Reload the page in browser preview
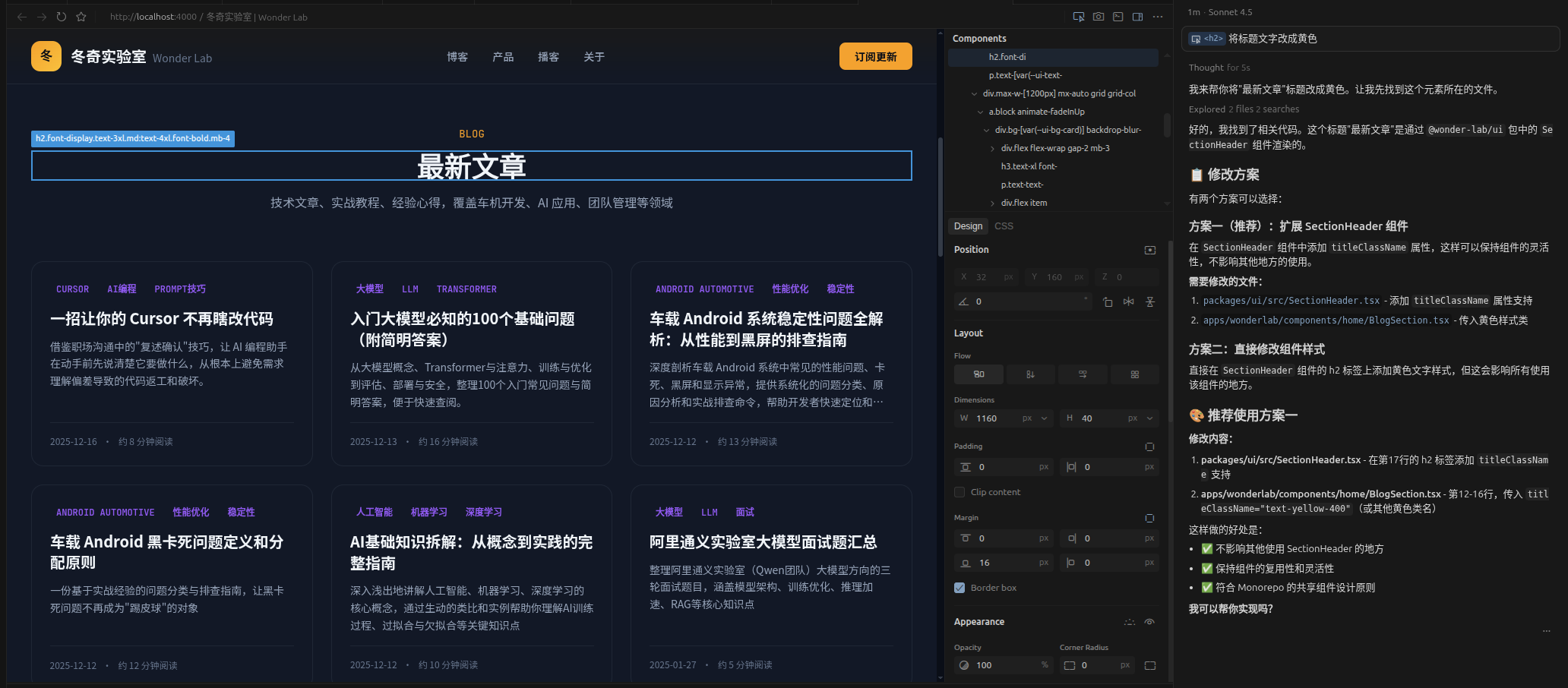This screenshot has height=688, width=1568. pyautogui.click(x=62, y=17)
